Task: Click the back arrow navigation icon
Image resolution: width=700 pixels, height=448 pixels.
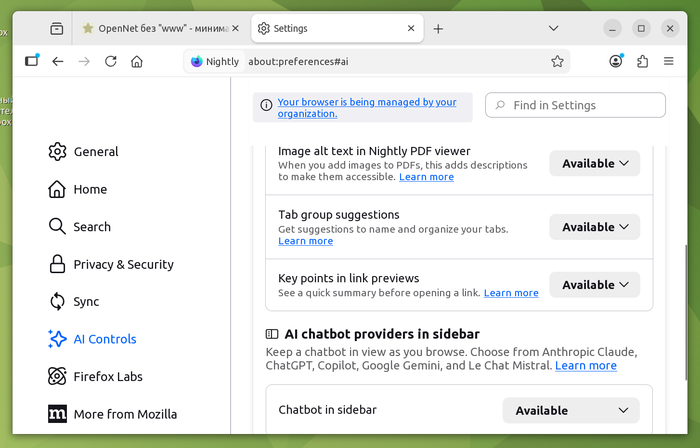Action: 58,61
